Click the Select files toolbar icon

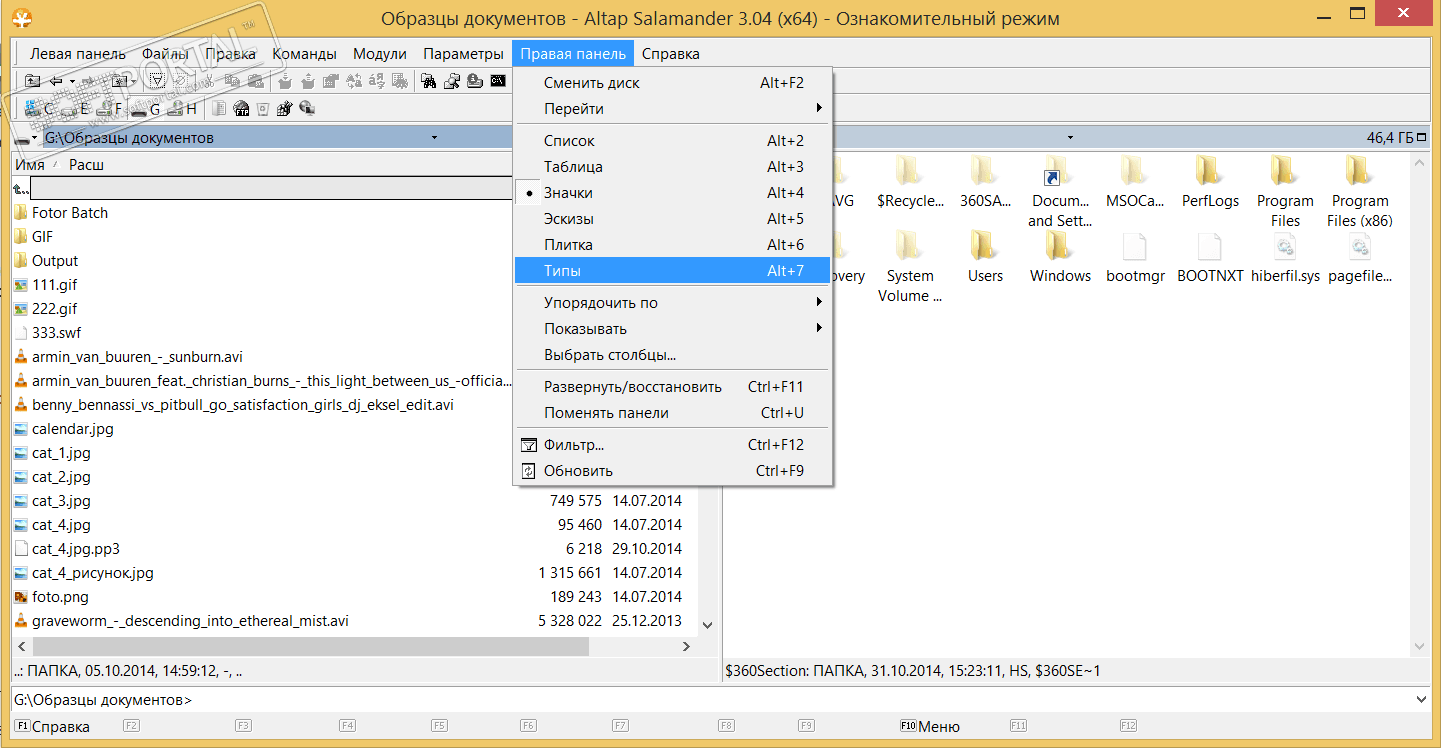pyautogui.click(x=156, y=81)
